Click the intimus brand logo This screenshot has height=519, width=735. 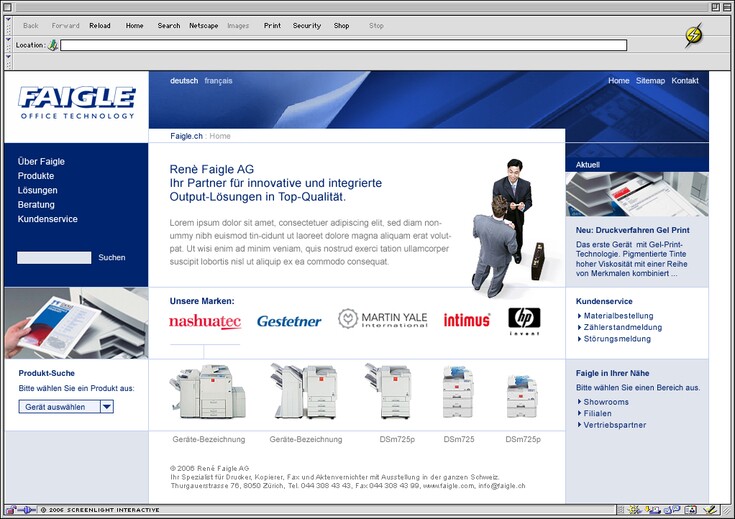tap(467, 320)
